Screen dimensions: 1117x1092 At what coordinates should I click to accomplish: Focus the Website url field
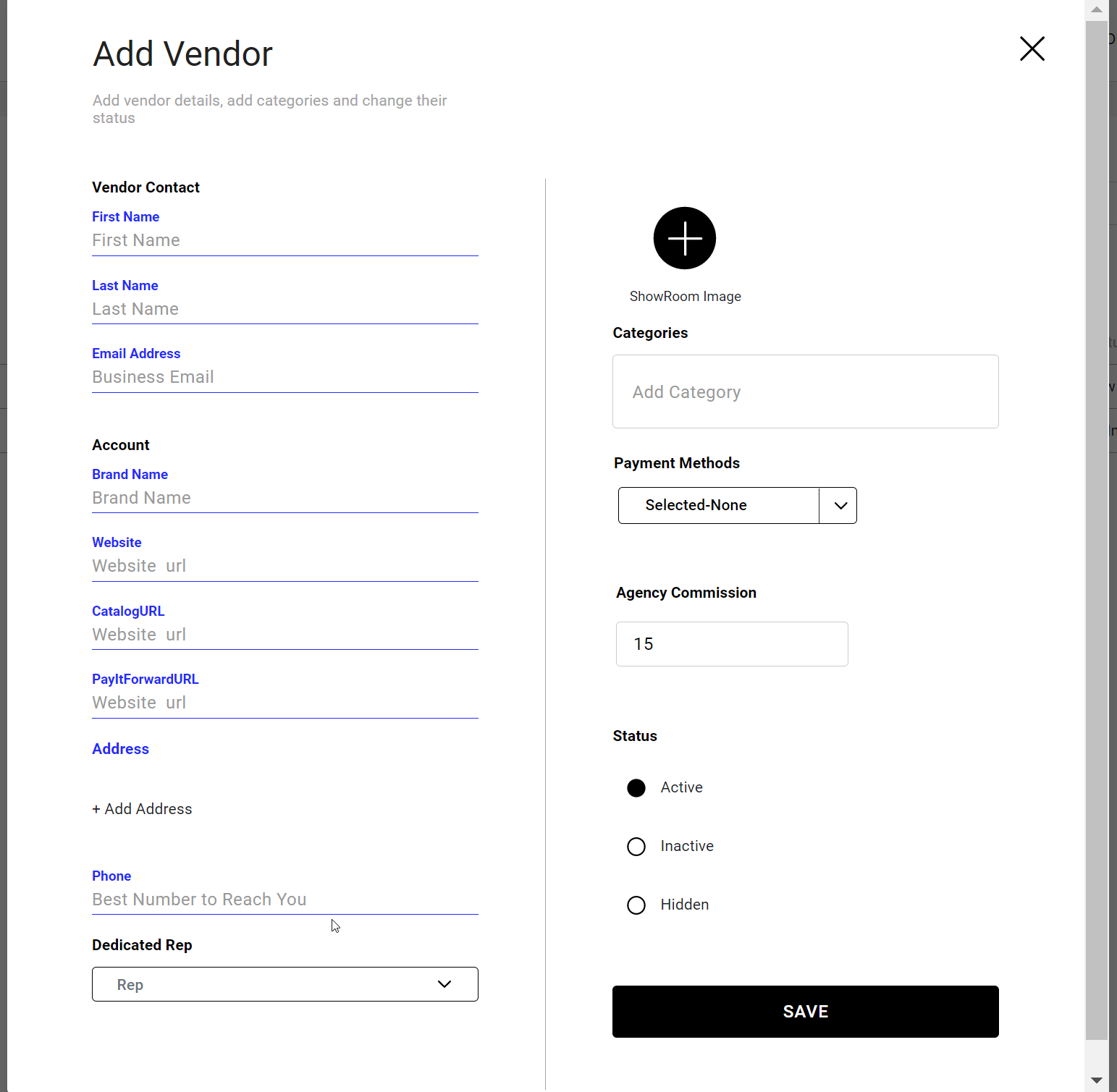pyautogui.click(x=284, y=566)
